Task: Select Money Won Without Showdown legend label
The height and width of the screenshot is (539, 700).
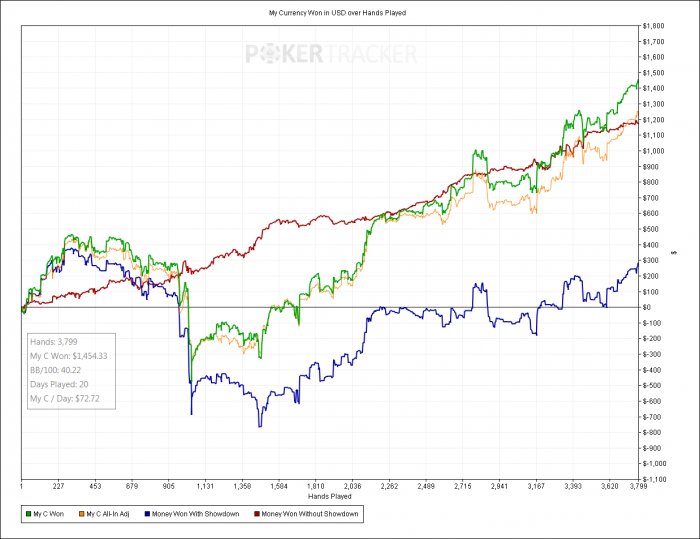Action: (310, 514)
